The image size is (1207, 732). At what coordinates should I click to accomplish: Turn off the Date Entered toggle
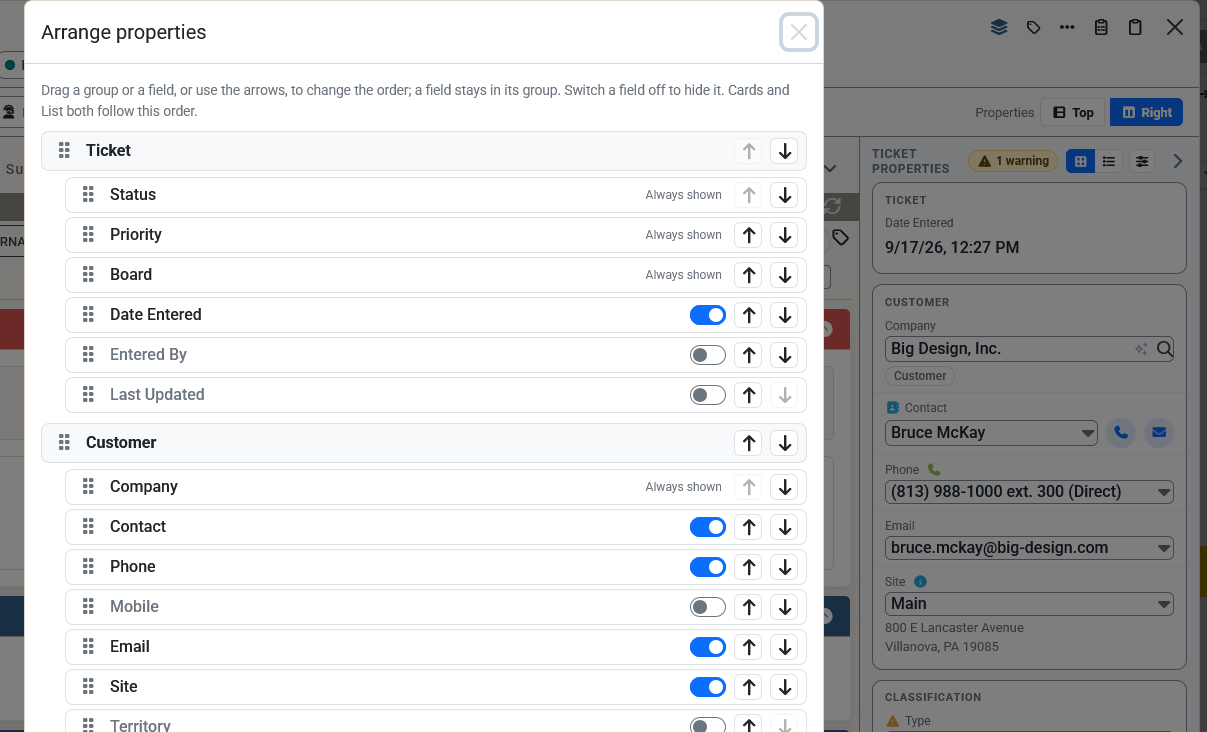708,315
